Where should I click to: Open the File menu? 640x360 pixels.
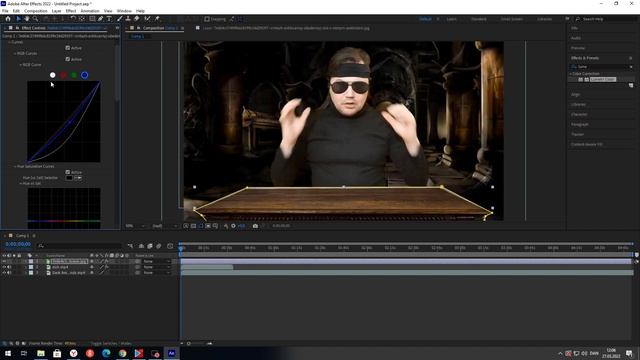coord(5,11)
